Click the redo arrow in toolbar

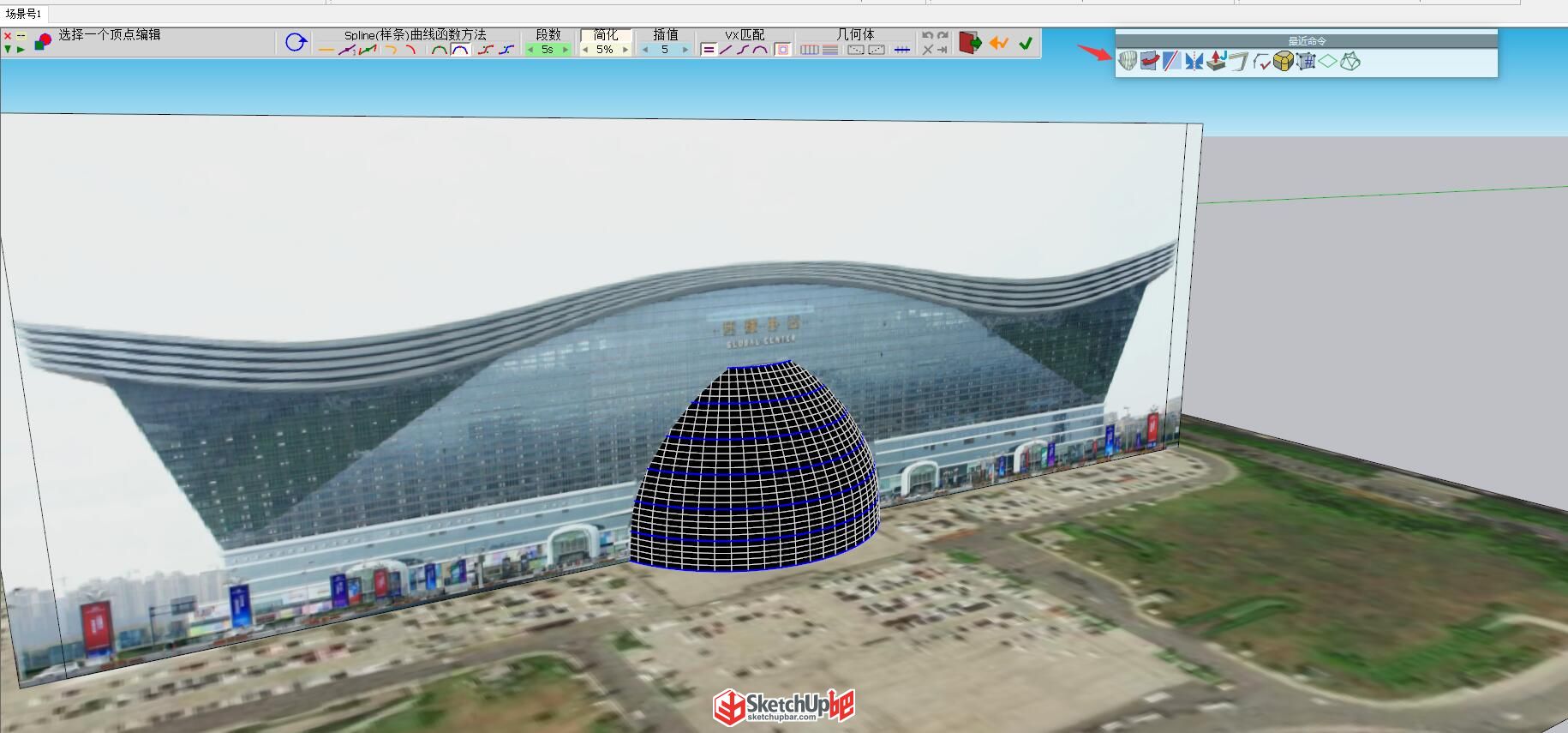click(943, 36)
